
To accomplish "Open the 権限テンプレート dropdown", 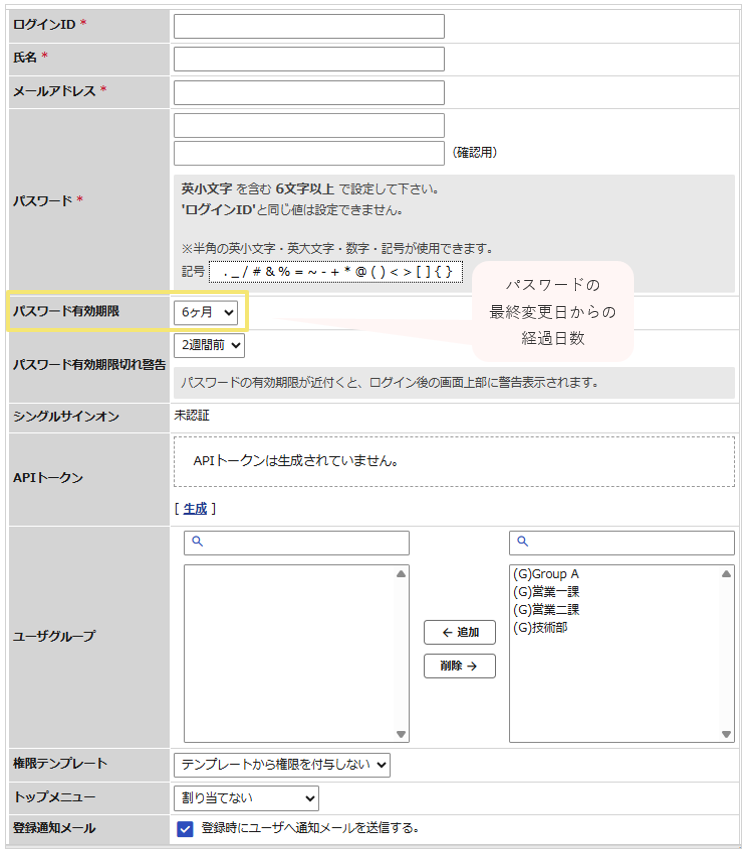I will (x=282, y=765).
